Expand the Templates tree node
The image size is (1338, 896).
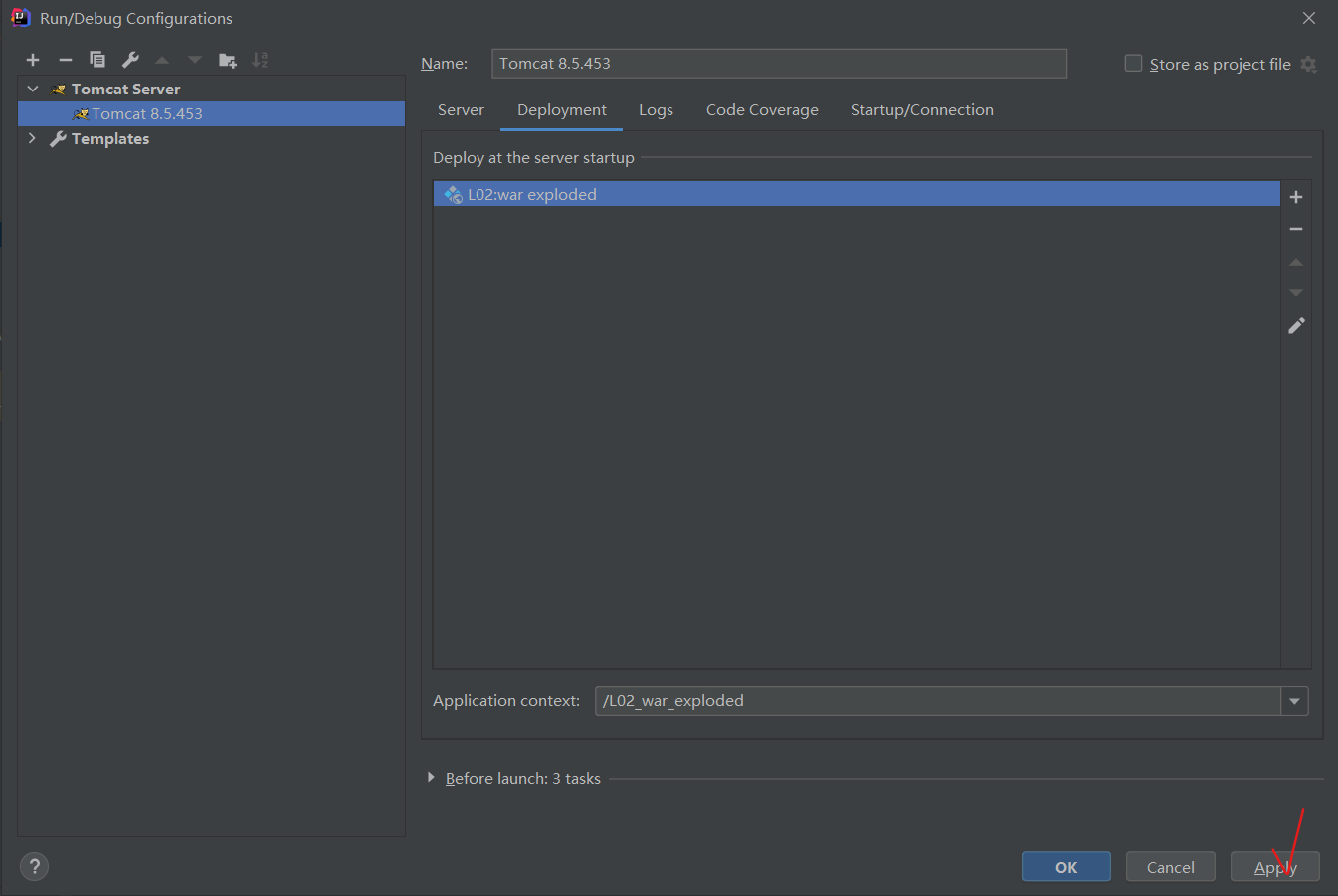tap(33, 138)
